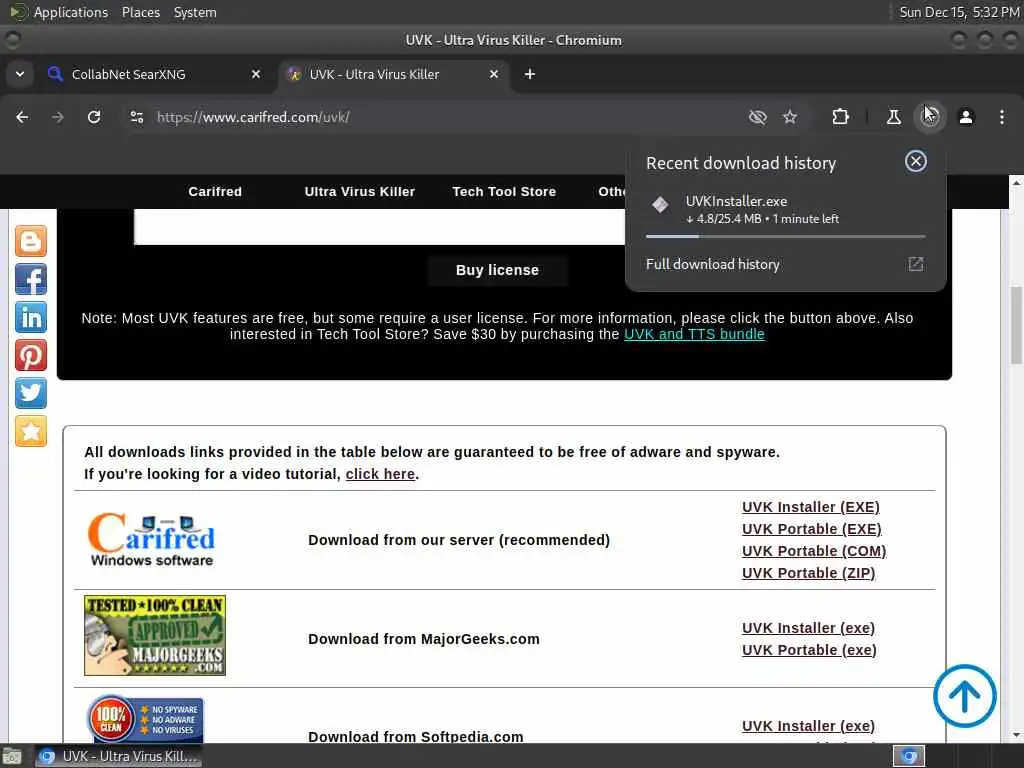This screenshot has width=1024, height=768.
Task: Open the Applications menu
Action: click(x=60, y=12)
